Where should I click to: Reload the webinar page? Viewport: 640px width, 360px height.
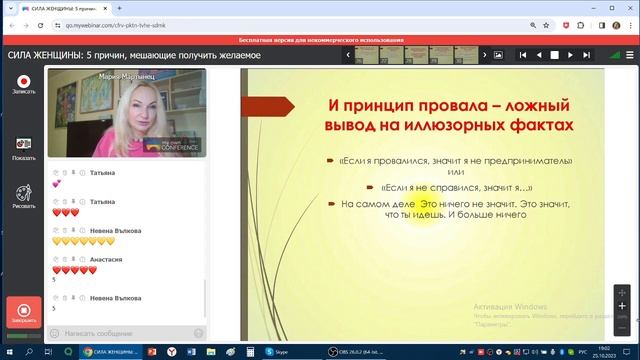pyautogui.click(x=40, y=25)
